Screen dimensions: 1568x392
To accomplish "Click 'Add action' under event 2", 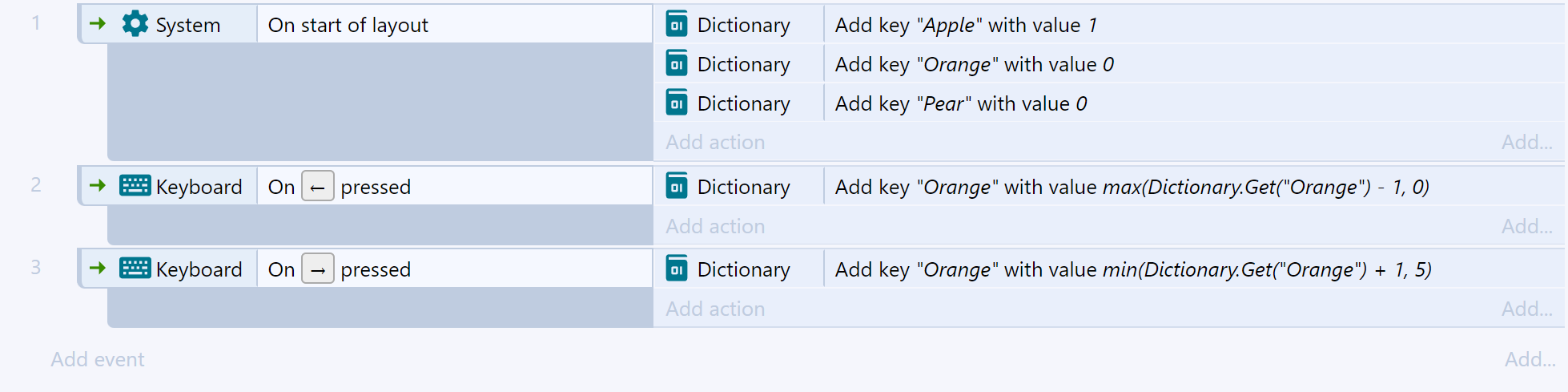I will click(x=715, y=226).
